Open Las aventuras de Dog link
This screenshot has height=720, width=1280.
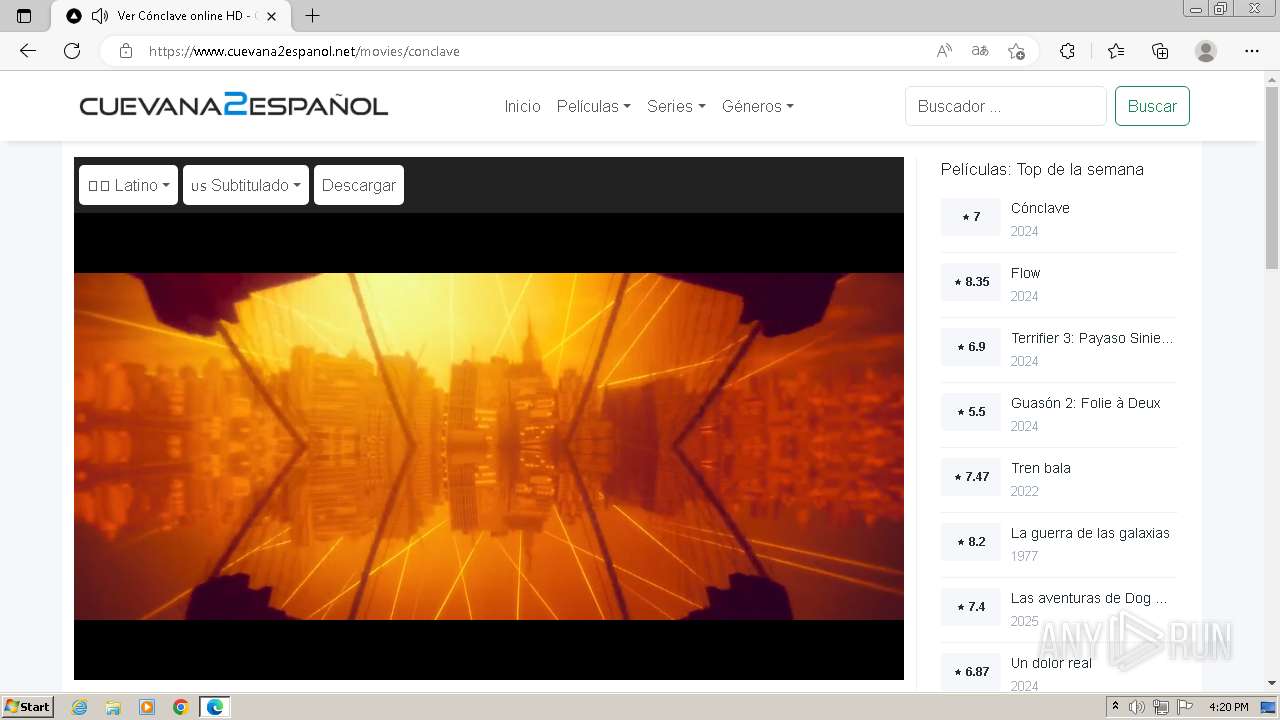click(1088, 598)
